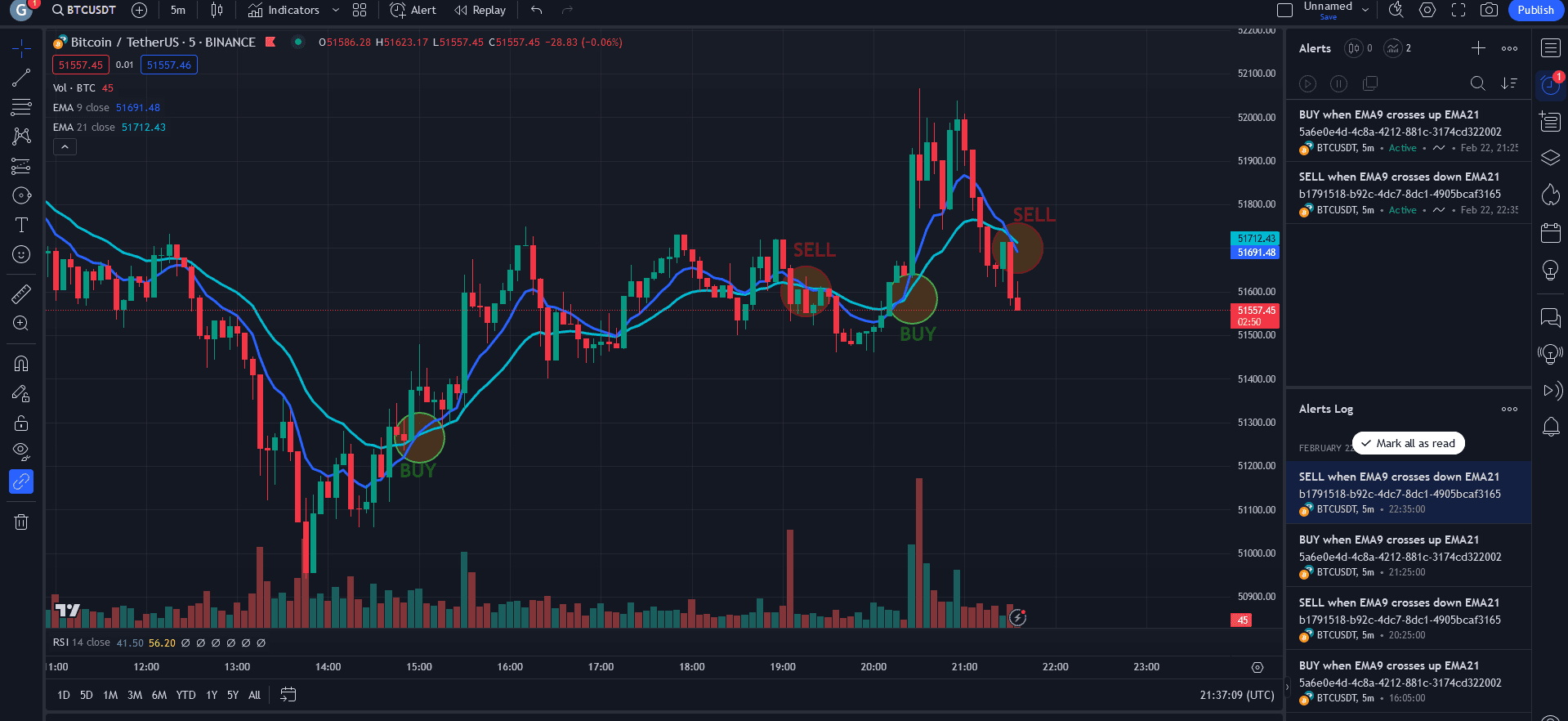This screenshot has height=721, width=1568.
Task: Select the 22:35:00 SELL log entry
Action: click(1409, 492)
